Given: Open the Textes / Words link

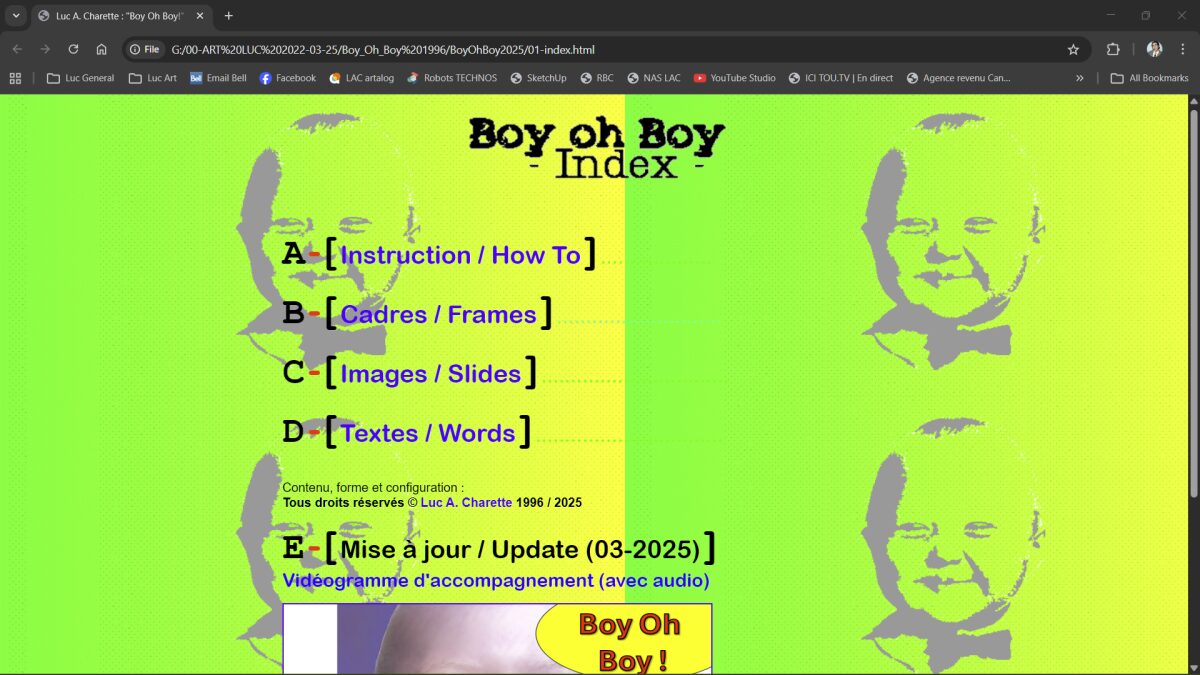Looking at the screenshot, I should point(427,433).
